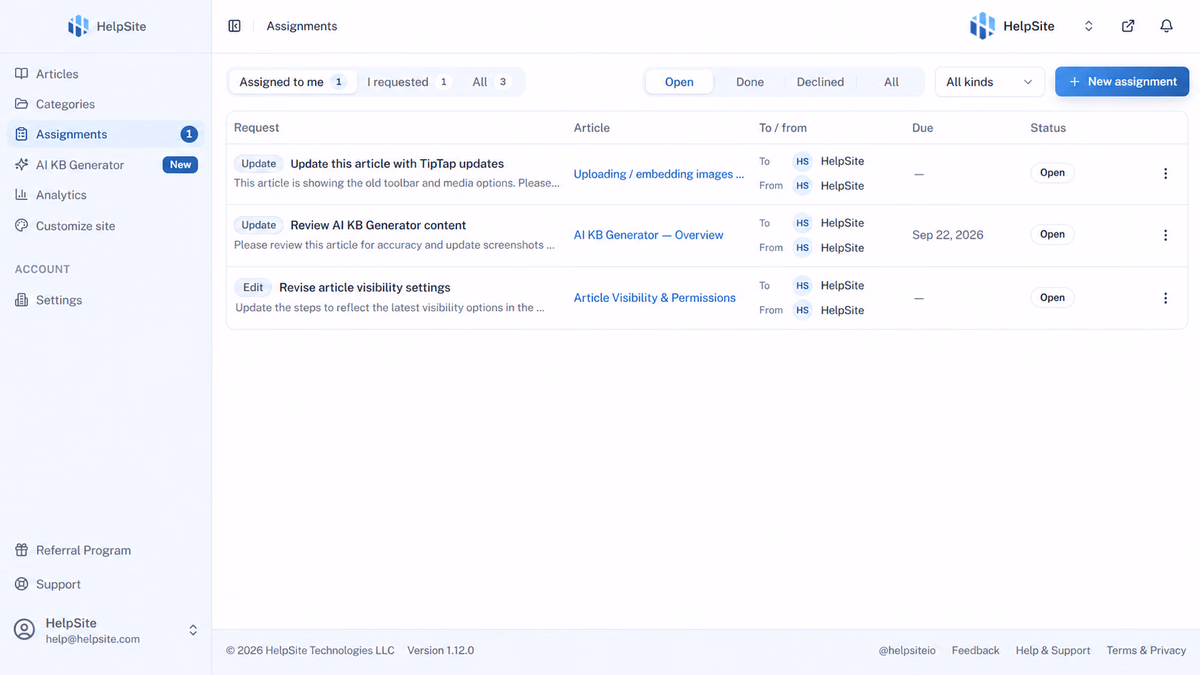Show All statuses filter
1200x675 pixels.
point(891,82)
